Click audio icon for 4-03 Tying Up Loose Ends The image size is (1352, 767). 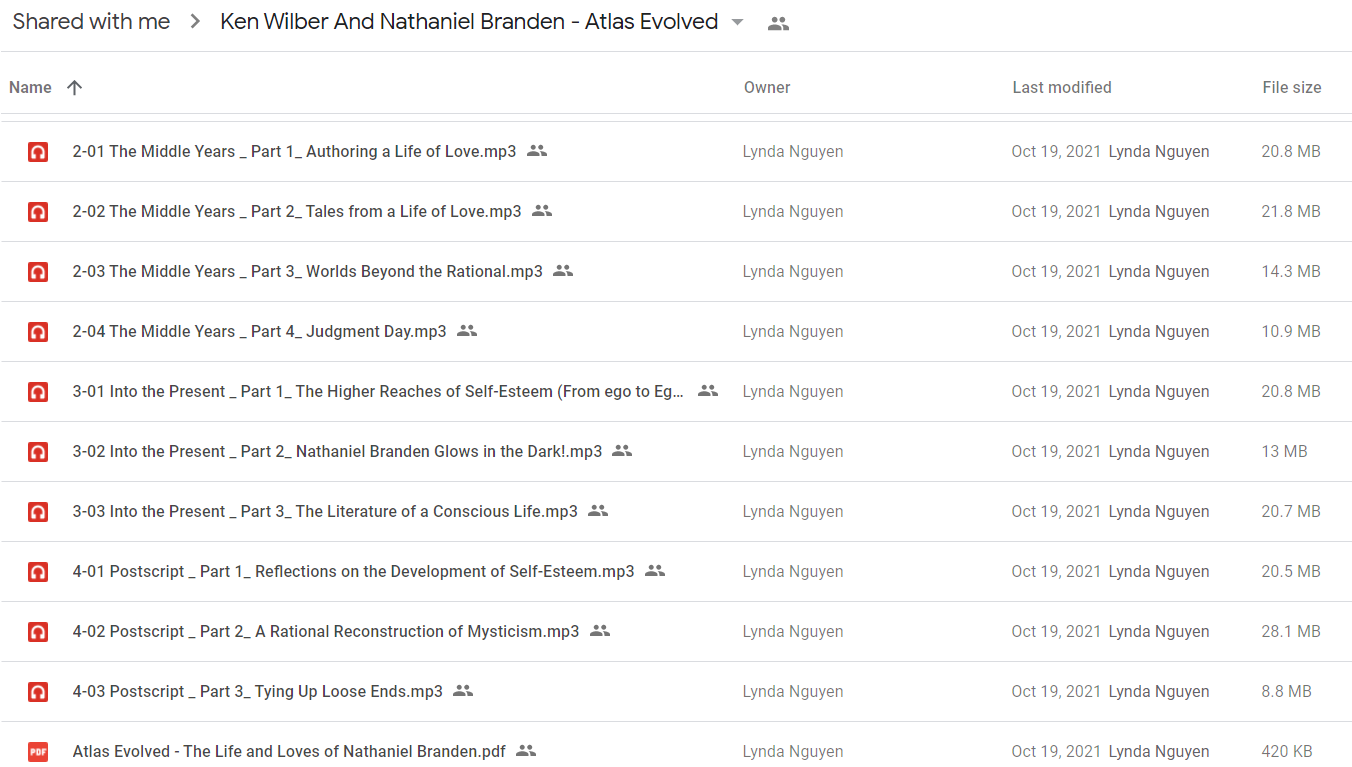pyautogui.click(x=38, y=692)
